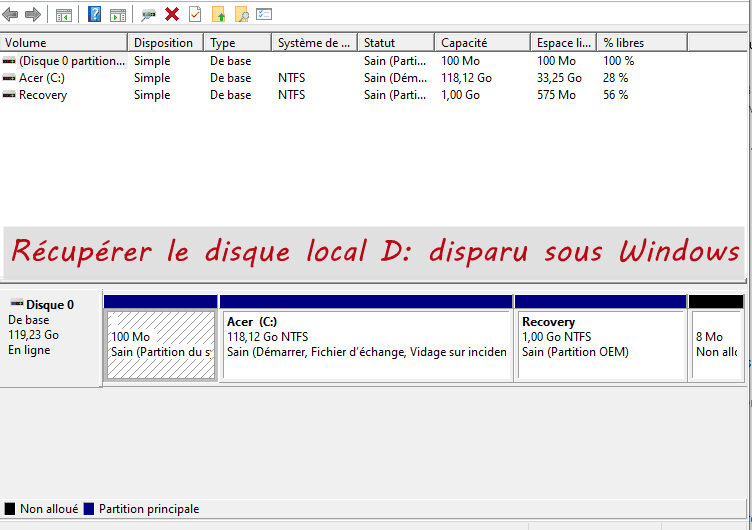
Task: Sort by the Statut column header
Action: coord(396,43)
